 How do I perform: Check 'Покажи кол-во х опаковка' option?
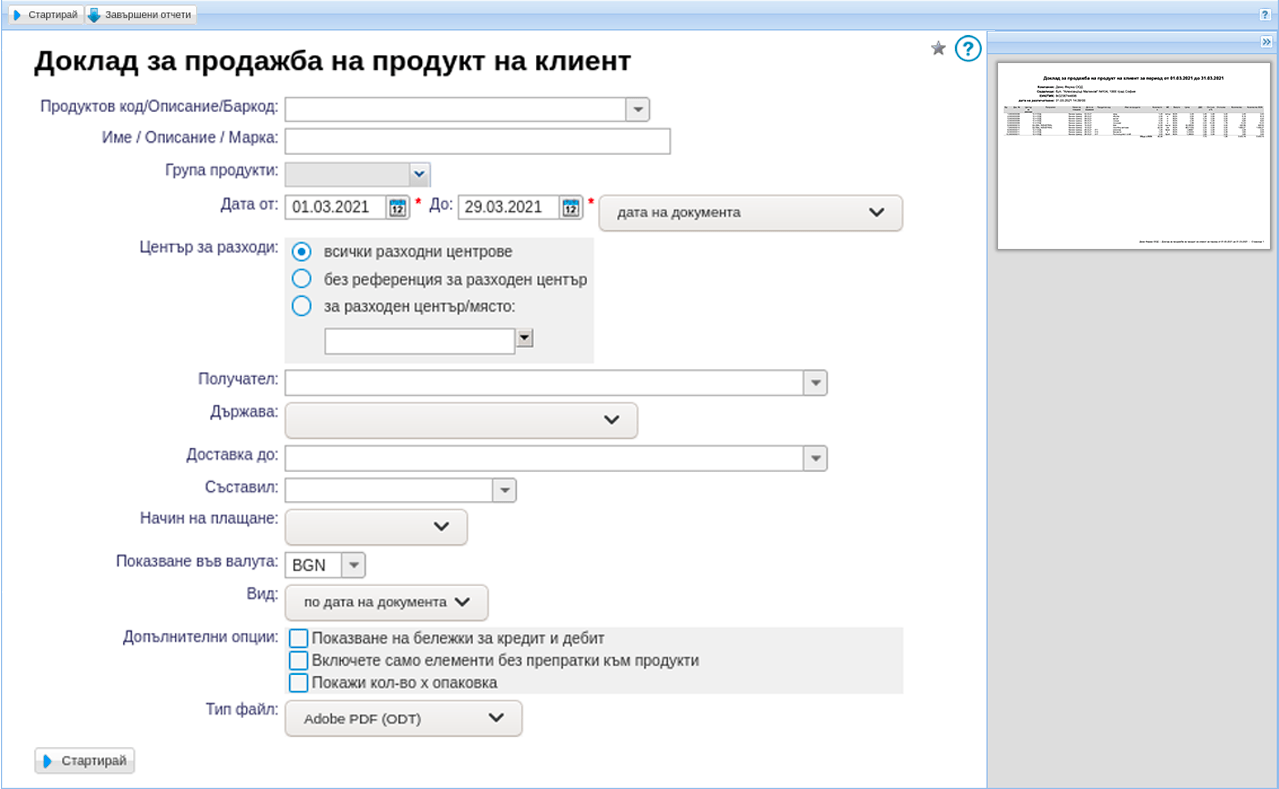(x=298, y=683)
